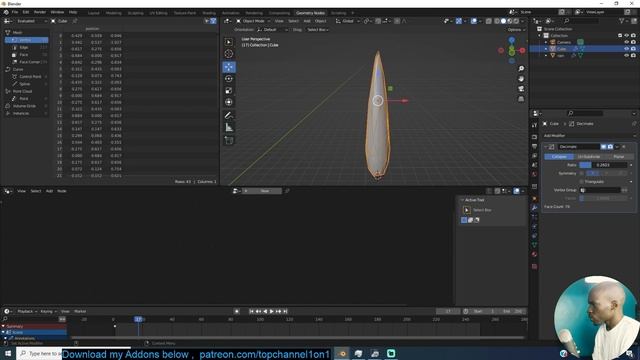Open the Modifiers wrench tab icon
Screen dimensions: 640x360
point(535,208)
